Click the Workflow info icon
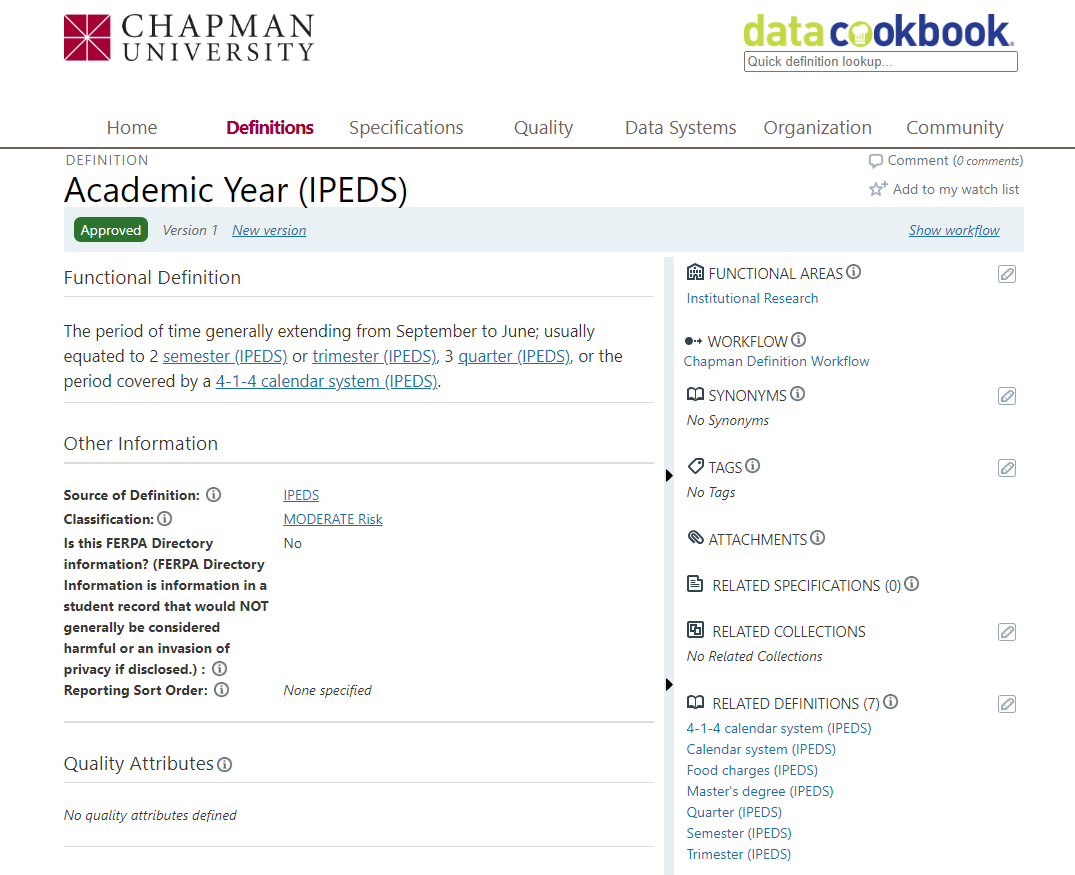1075x875 pixels. tap(798, 340)
